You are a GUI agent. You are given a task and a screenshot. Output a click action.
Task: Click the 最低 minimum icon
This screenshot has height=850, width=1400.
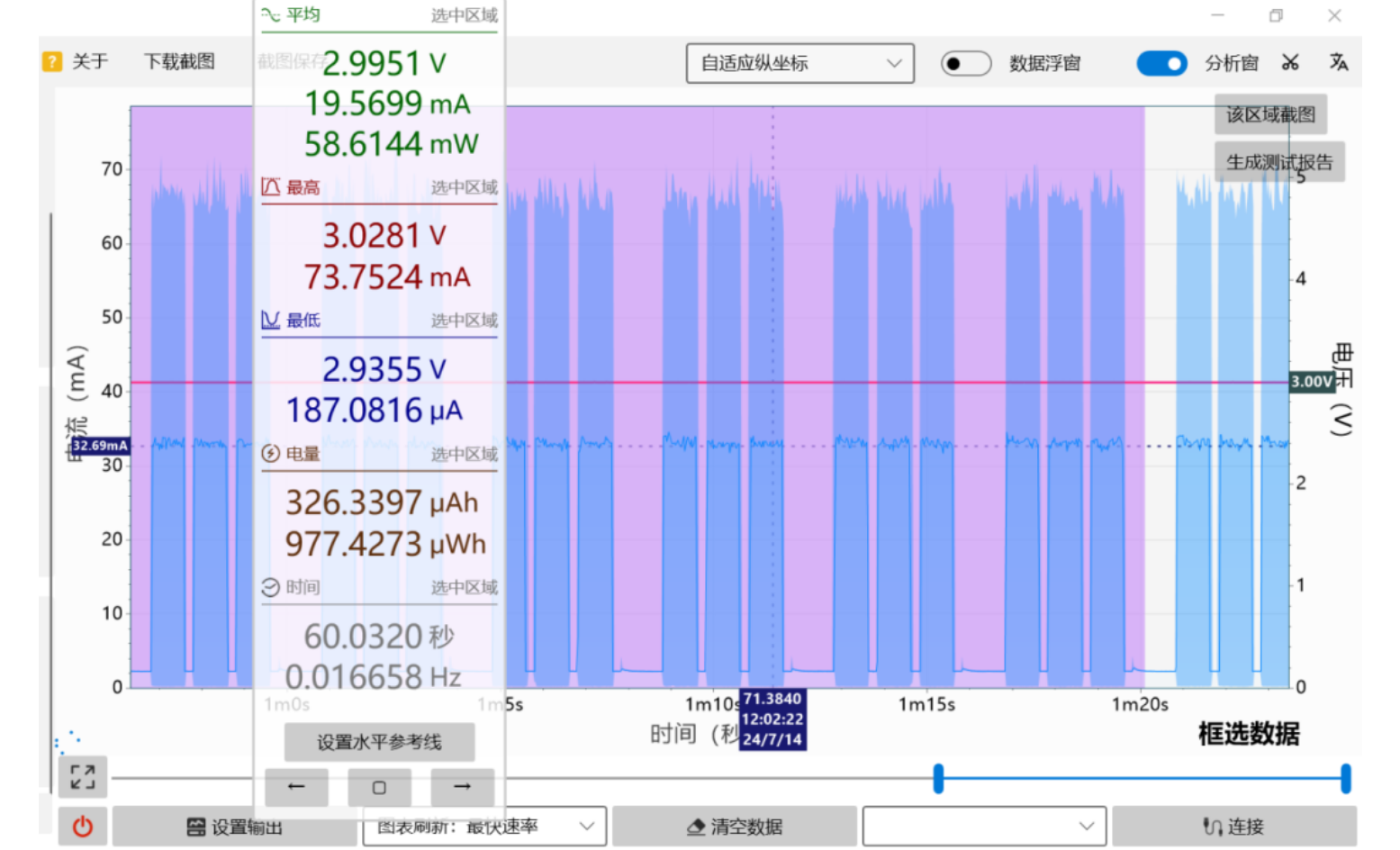[270, 320]
